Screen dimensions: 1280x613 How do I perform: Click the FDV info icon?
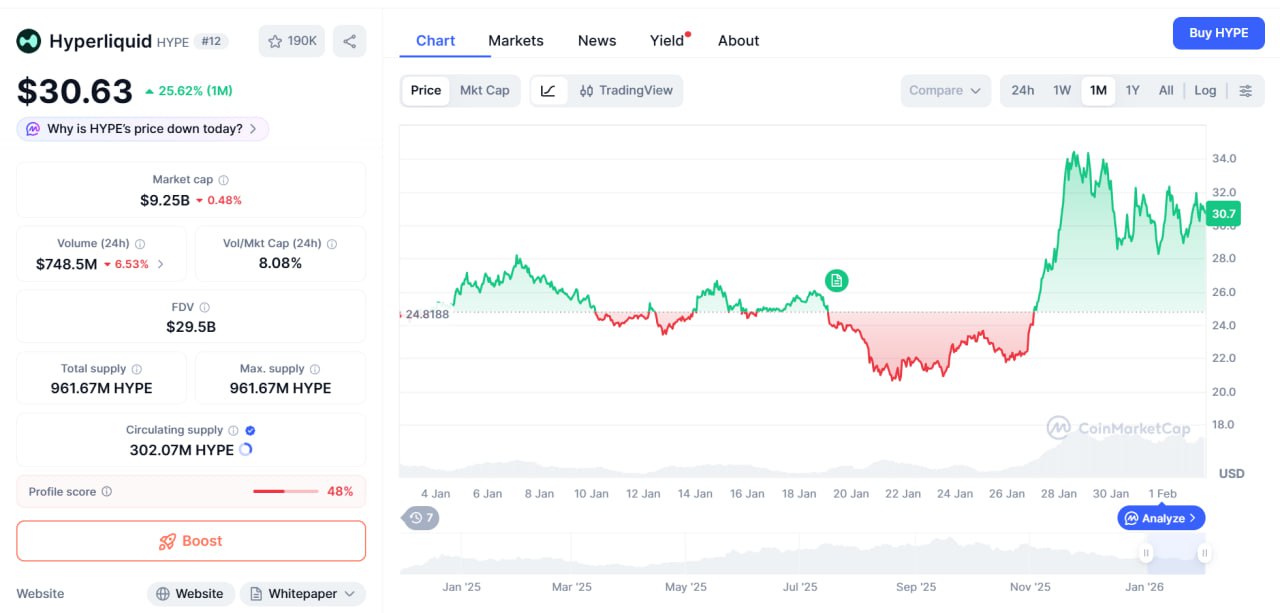pos(204,308)
